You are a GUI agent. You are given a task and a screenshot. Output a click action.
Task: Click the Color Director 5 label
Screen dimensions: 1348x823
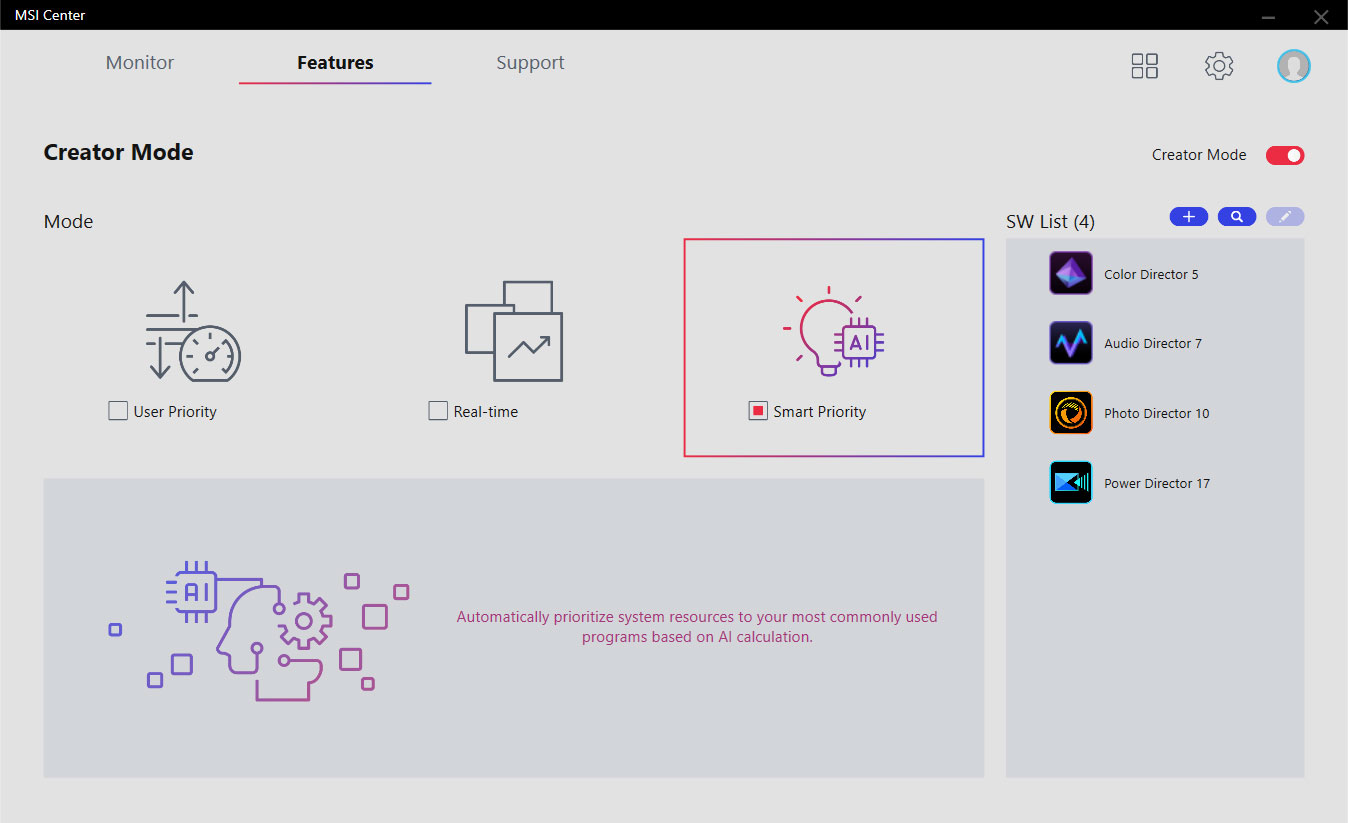click(1151, 274)
